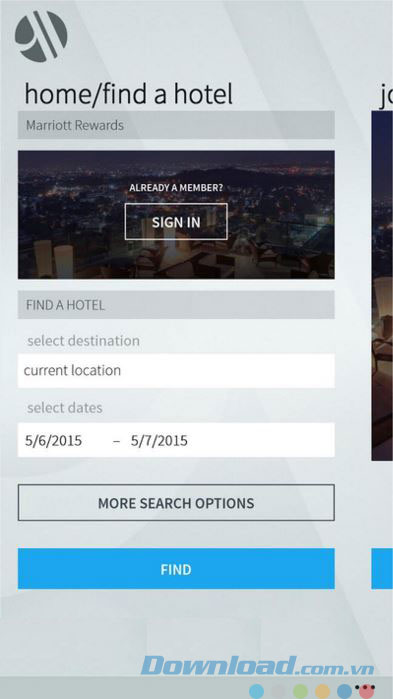Expand MORE SEARCH OPTIONS
Screen dimensions: 393x699
176,503
